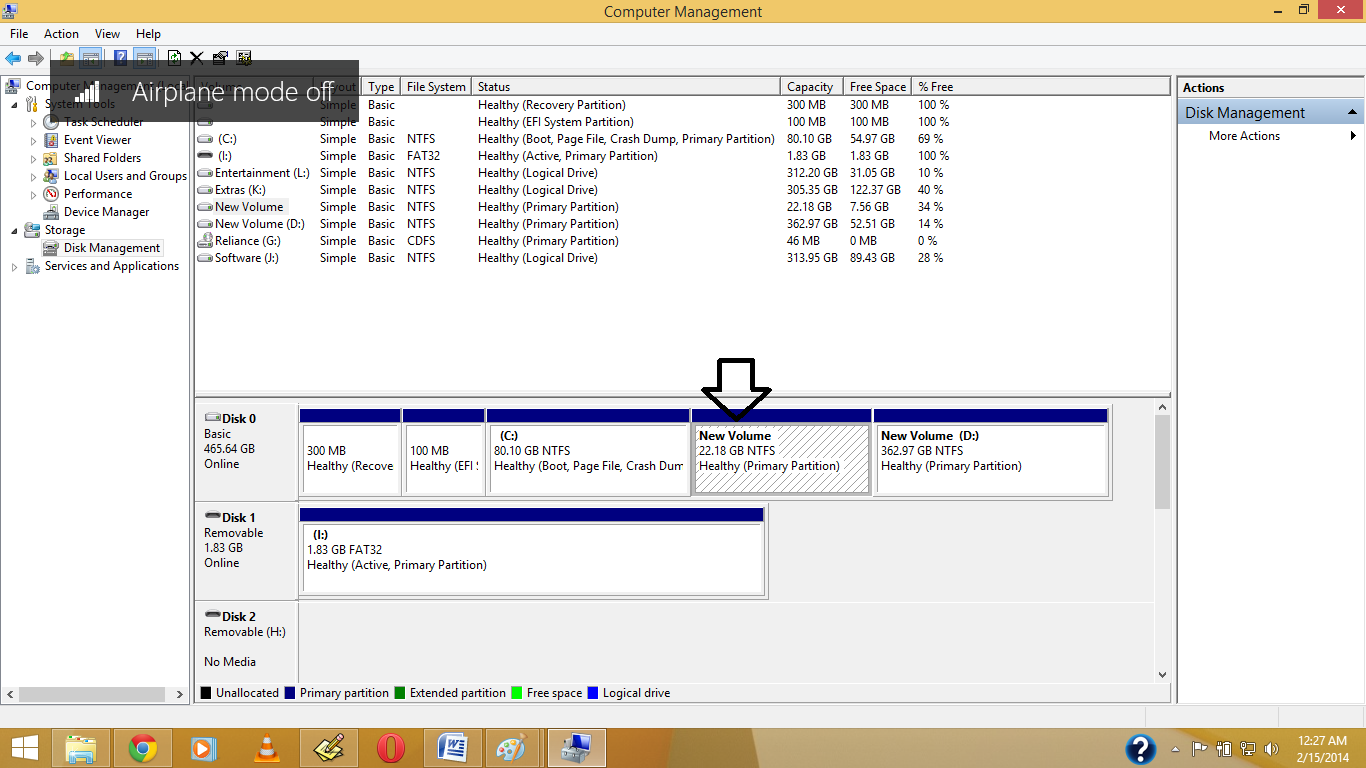Click the volume speaker tray icon

coord(1272,748)
